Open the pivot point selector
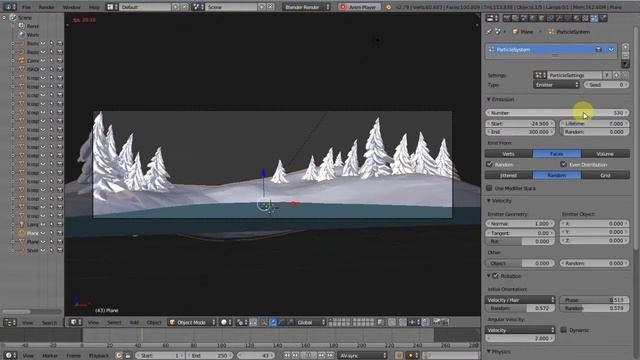This screenshot has height=360, width=640. pos(241,322)
